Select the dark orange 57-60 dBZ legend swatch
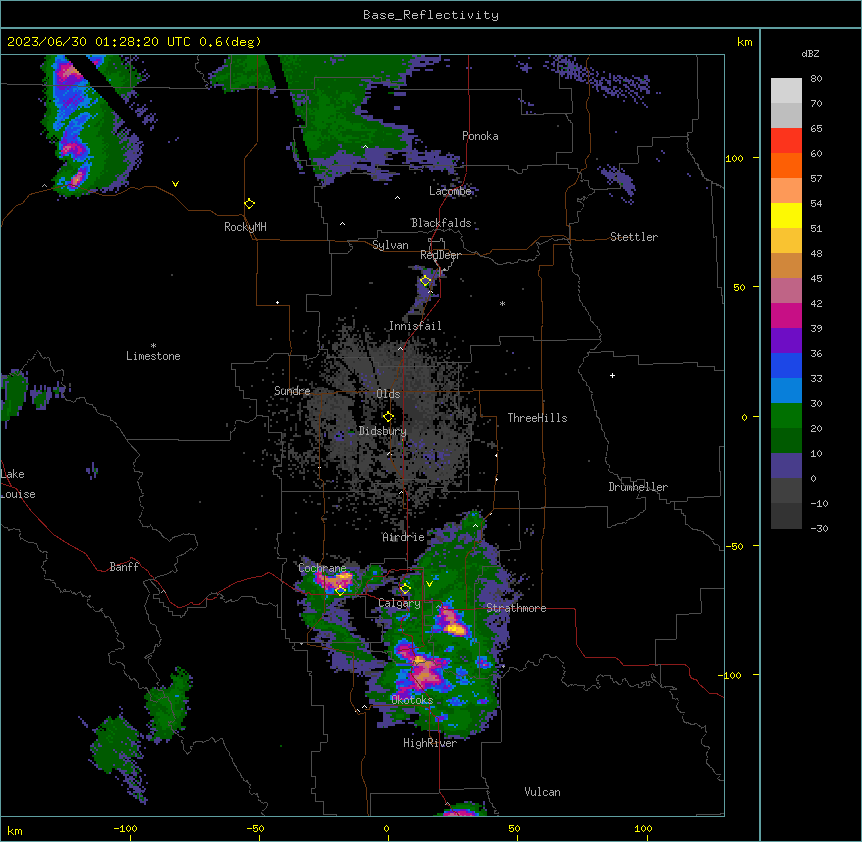The height and width of the screenshot is (842, 862). point(786,166)
